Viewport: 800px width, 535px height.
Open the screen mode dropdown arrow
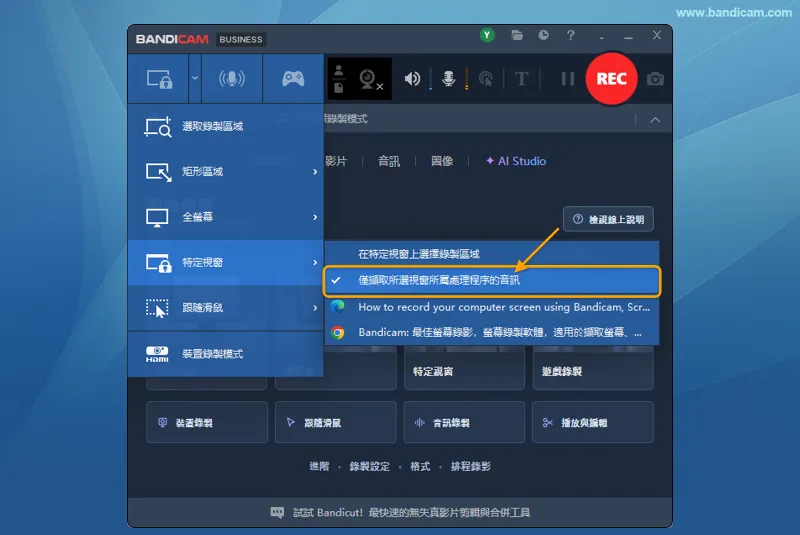coord(195,79)
